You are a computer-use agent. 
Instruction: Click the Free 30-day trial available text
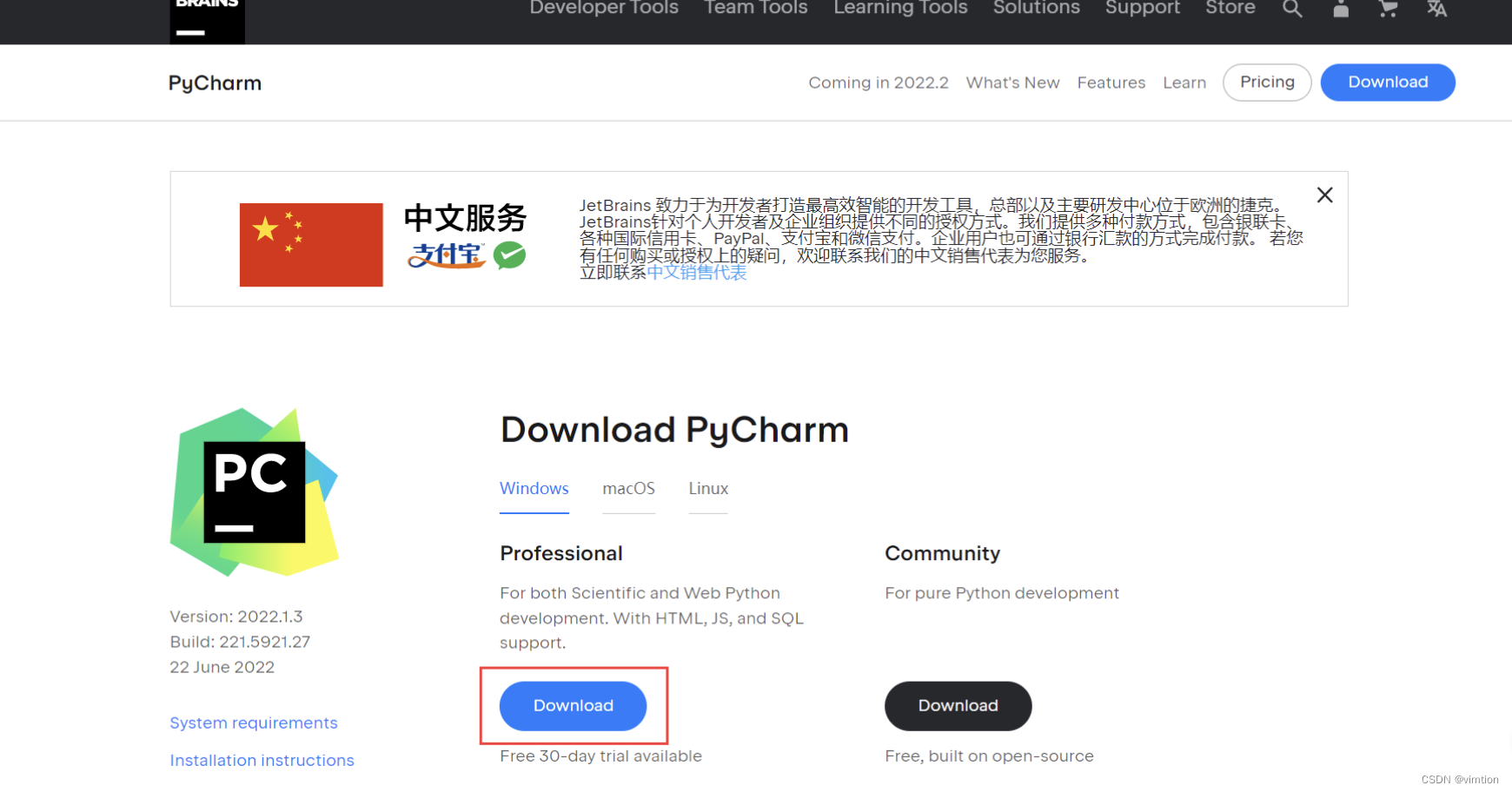tap(600, 756)
